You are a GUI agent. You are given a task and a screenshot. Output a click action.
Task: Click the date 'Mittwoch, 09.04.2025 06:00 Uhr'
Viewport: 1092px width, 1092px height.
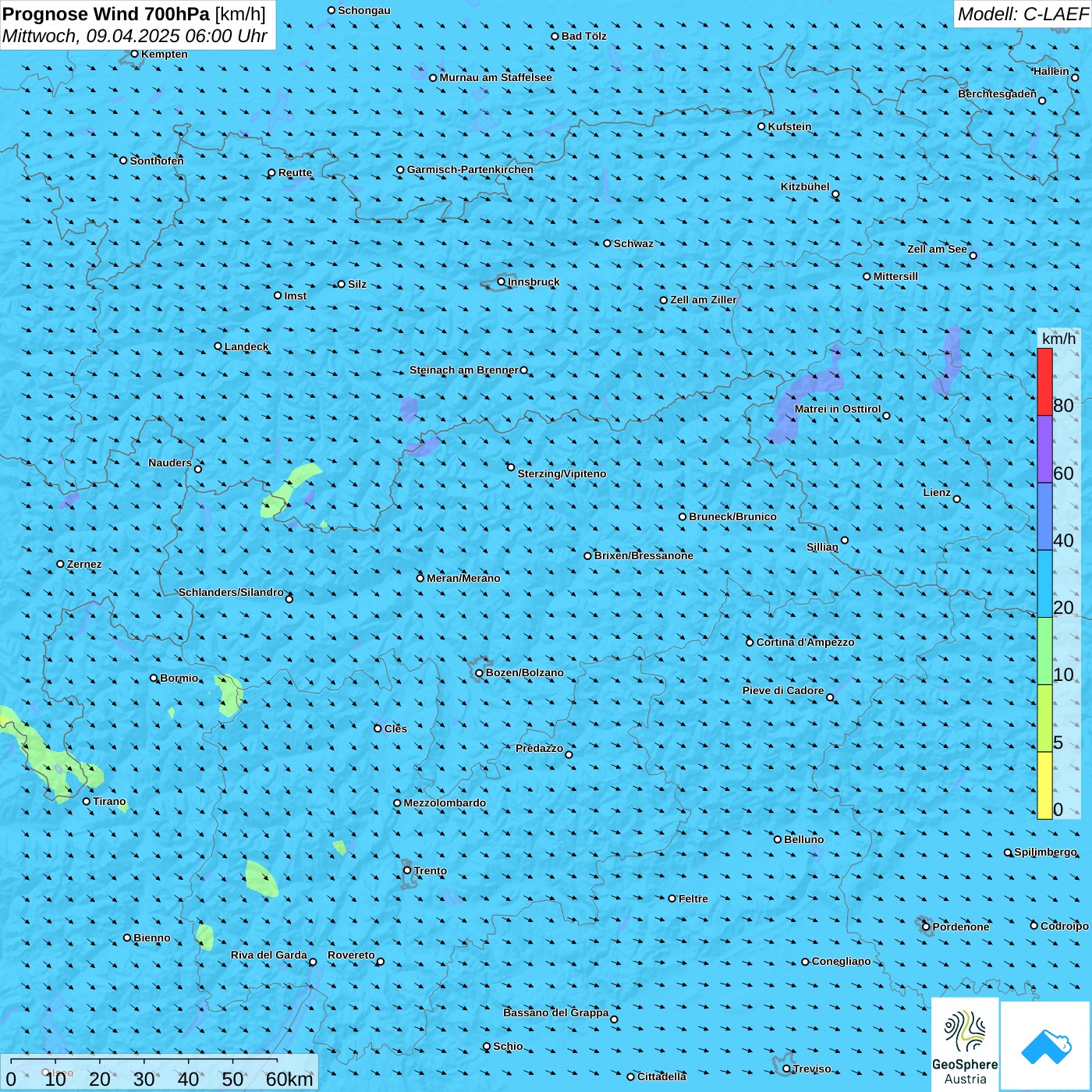[x=135, y=36]
